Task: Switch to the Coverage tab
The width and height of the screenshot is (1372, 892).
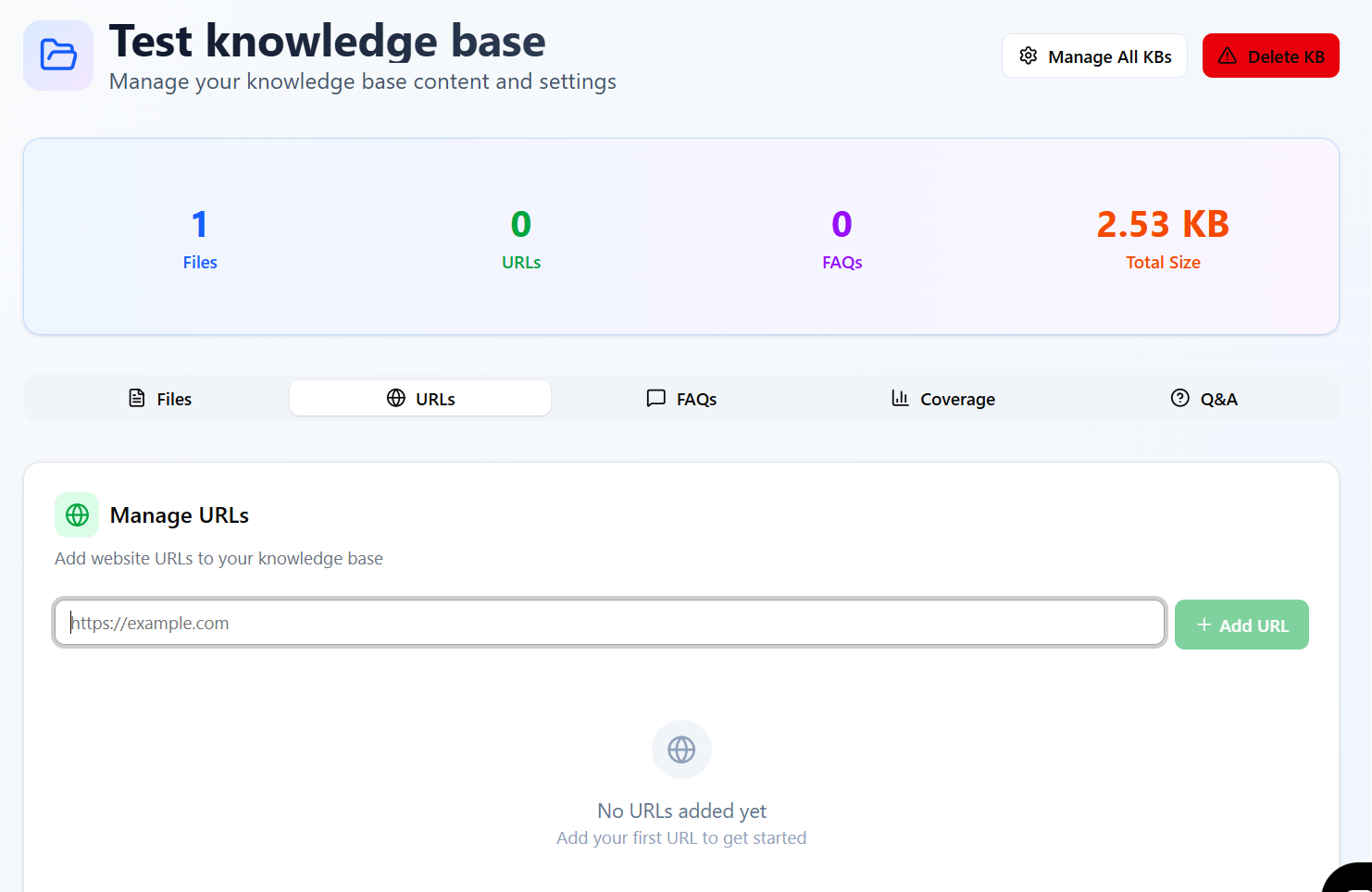Action: click(x=942, y=398)
